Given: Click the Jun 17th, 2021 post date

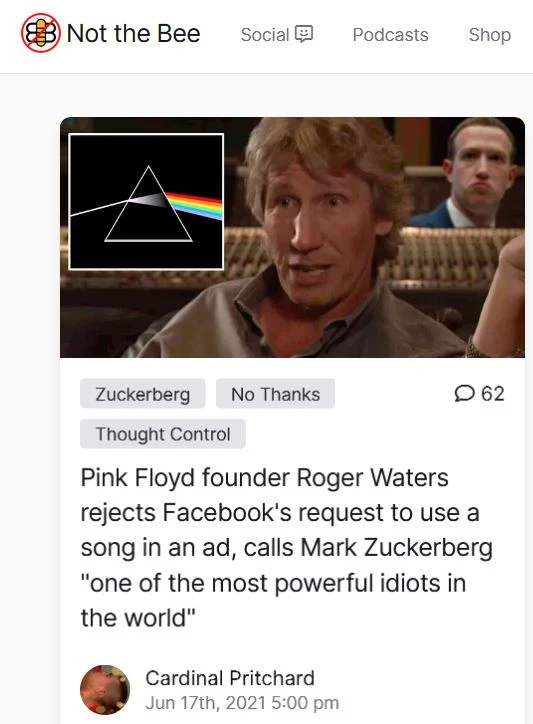Looking at the screenshot, I should click(242, 703).
